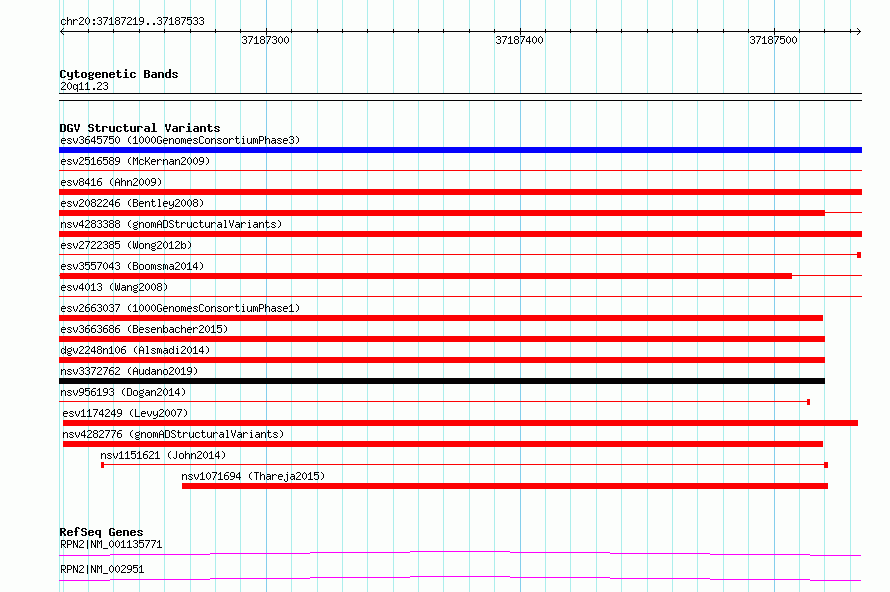890x592 pixels.
Task: Click the black nsv3372762 variant bar
Action: click(442, 381)
